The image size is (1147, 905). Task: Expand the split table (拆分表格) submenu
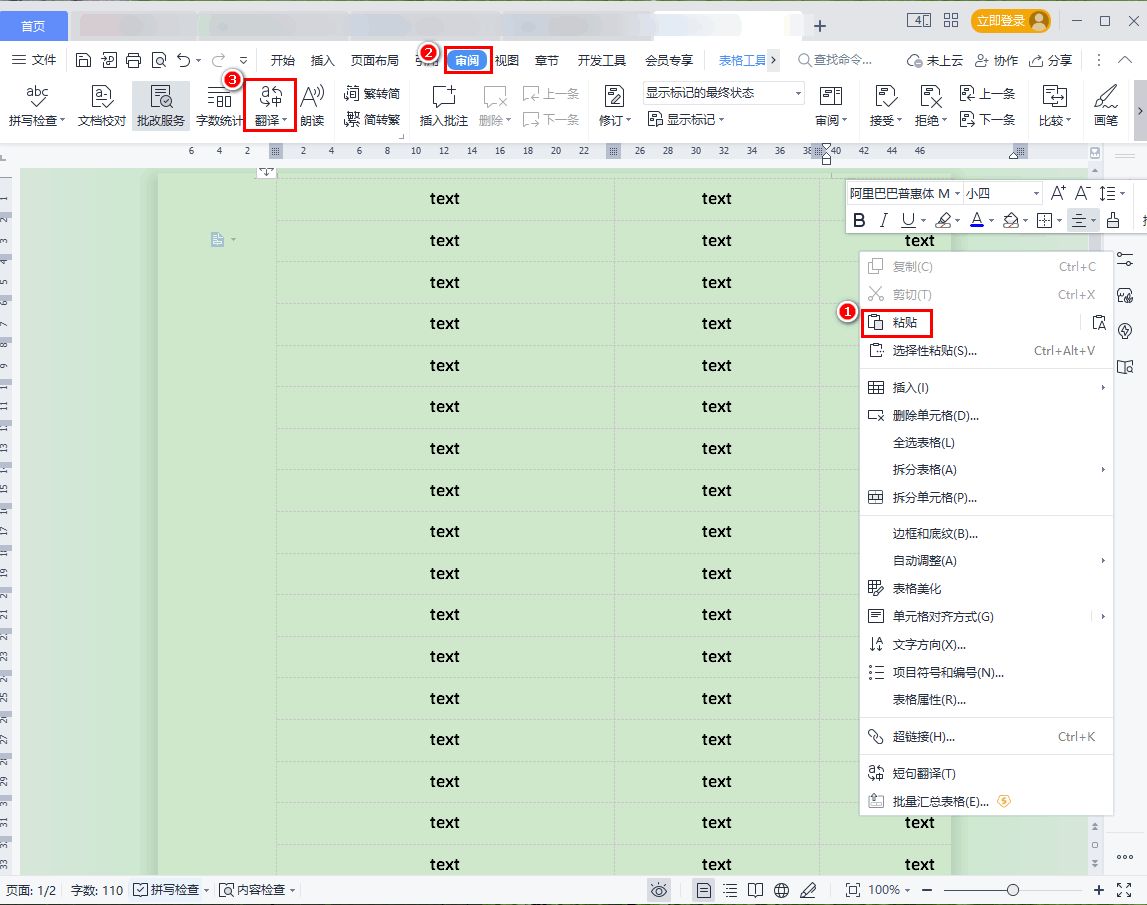point(986,470)
